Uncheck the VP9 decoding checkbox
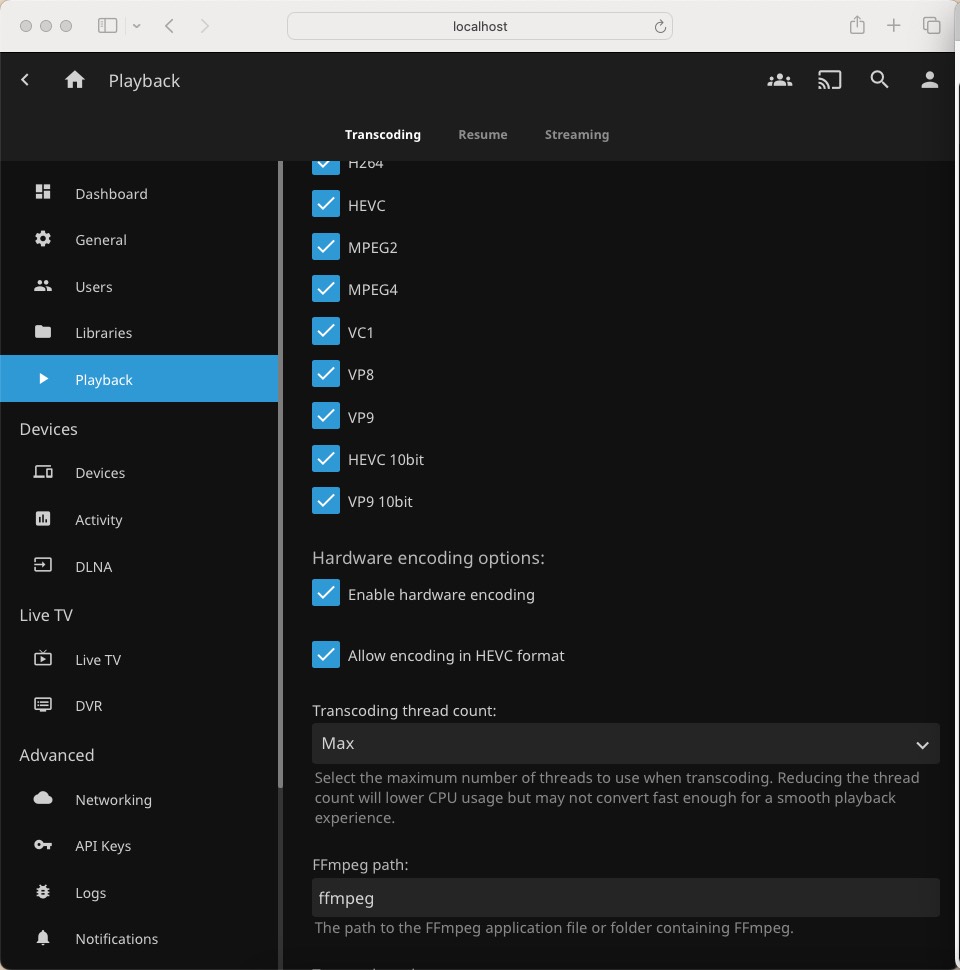The height and width of the screenshot is (970, 960). point(326,417)
